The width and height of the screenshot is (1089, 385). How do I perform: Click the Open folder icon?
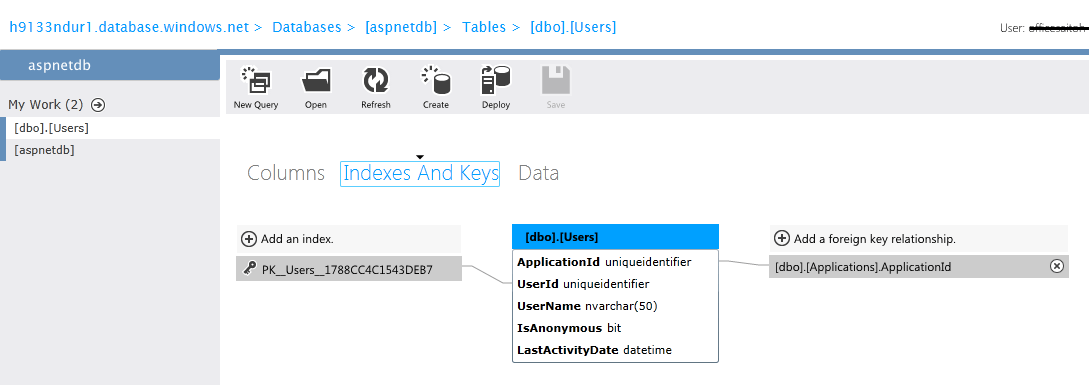pos(316,81)
